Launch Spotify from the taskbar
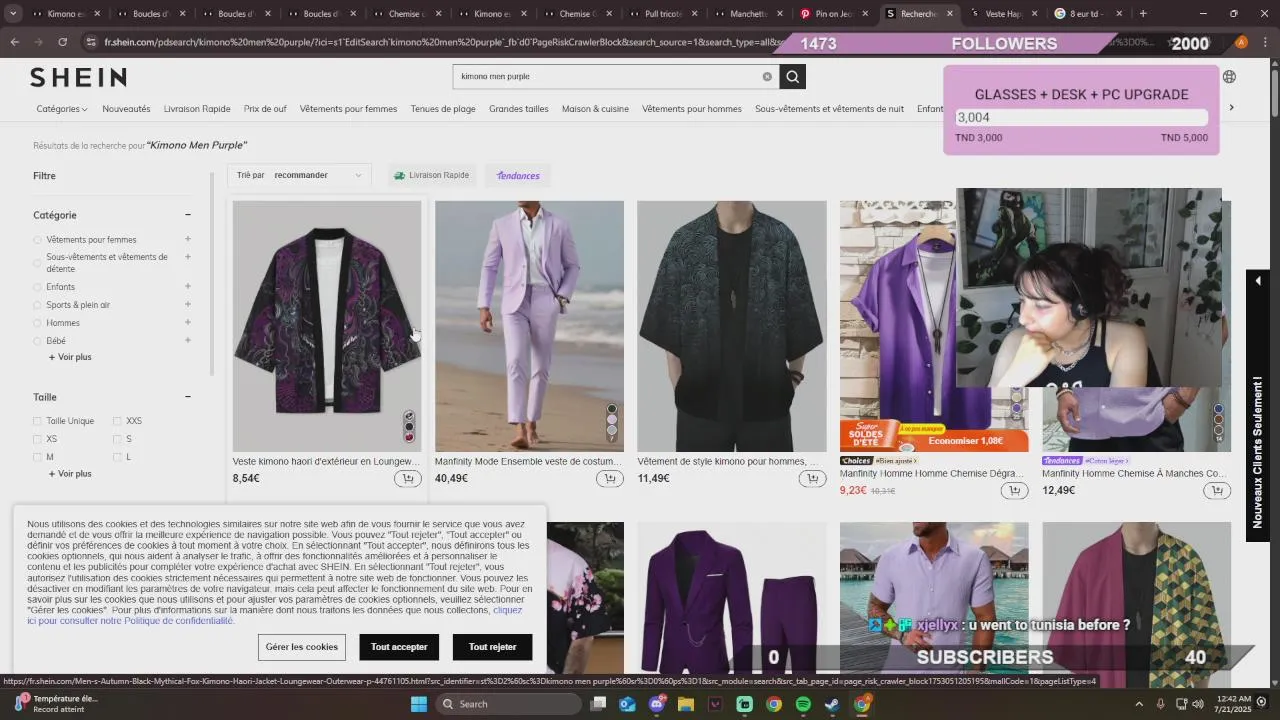This screenshot has height=720, width=1280. [803, 704]
